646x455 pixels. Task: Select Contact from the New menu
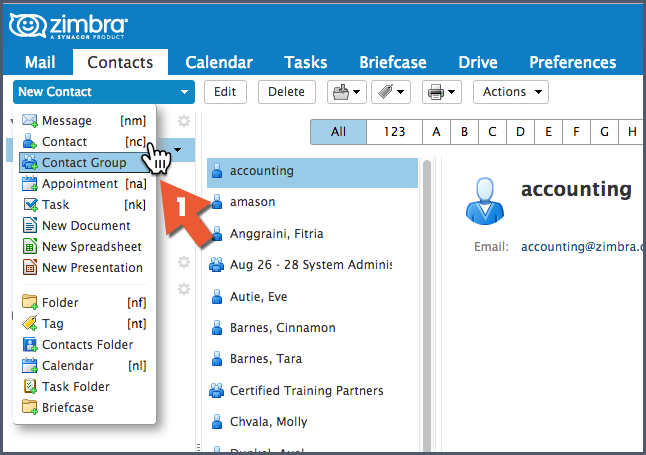(84, 141)
